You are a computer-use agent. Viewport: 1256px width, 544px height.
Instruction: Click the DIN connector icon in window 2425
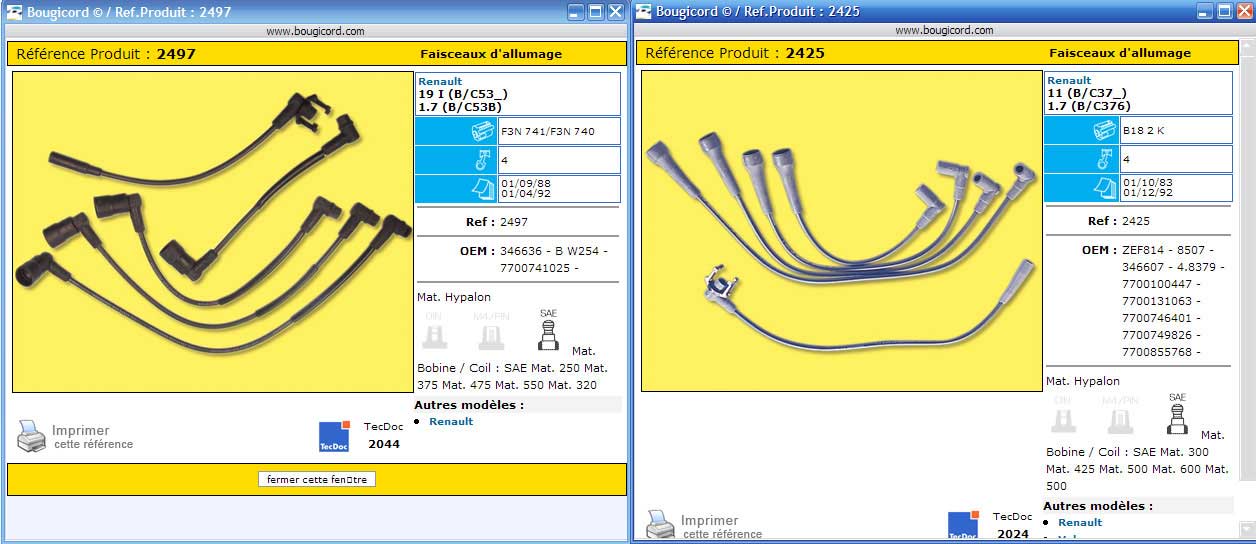(x=1063, y=414)
